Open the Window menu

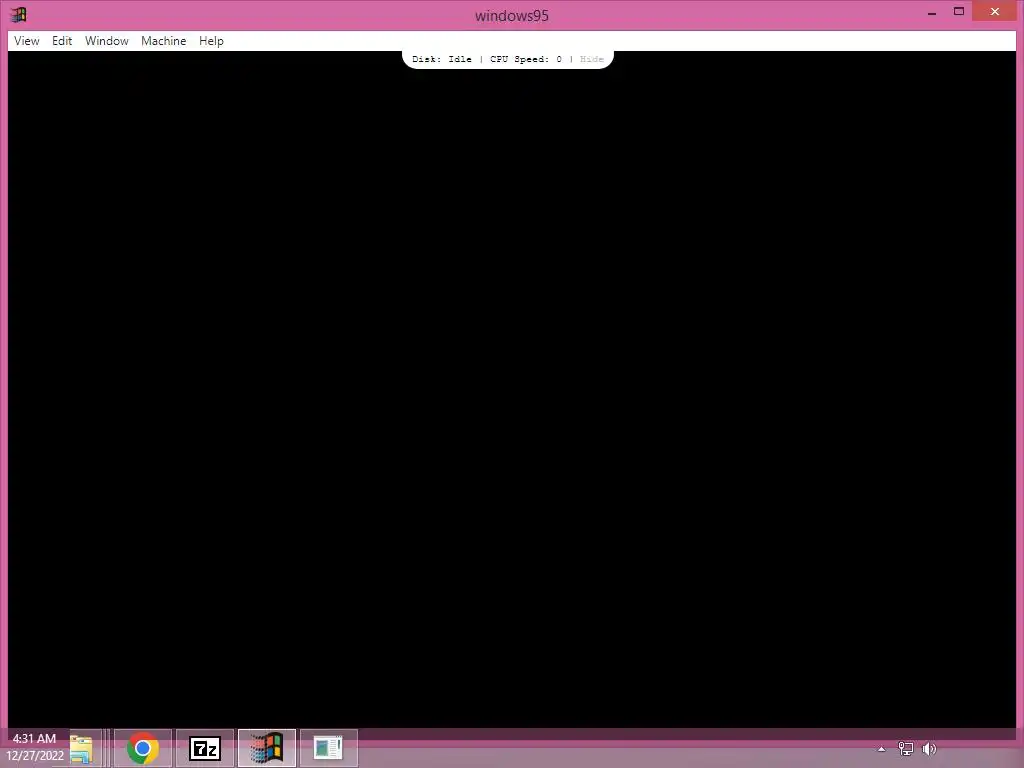click(x=106, y=40)
